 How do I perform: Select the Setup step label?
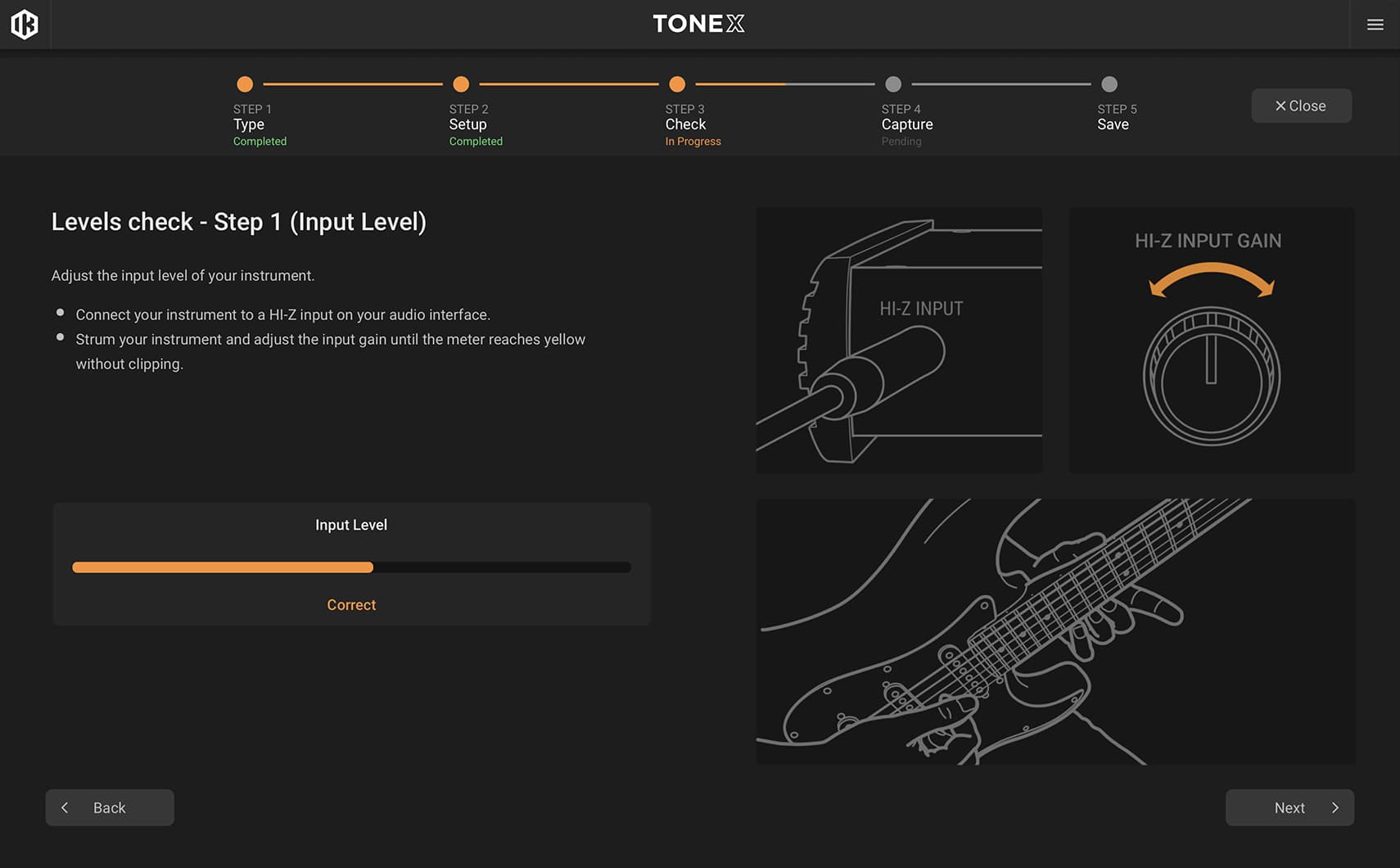tap(467, 124)
